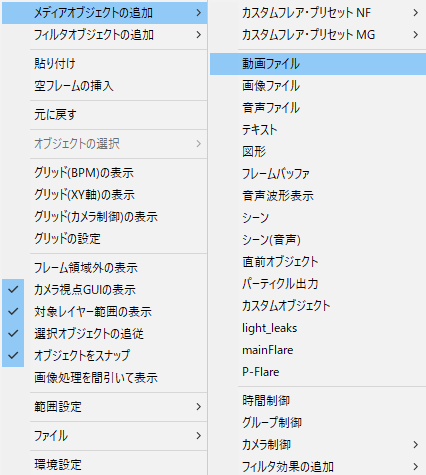Disable 選択オブジェクトの追従 option
The width and height of the screenshot is (426, 475).
104,334
